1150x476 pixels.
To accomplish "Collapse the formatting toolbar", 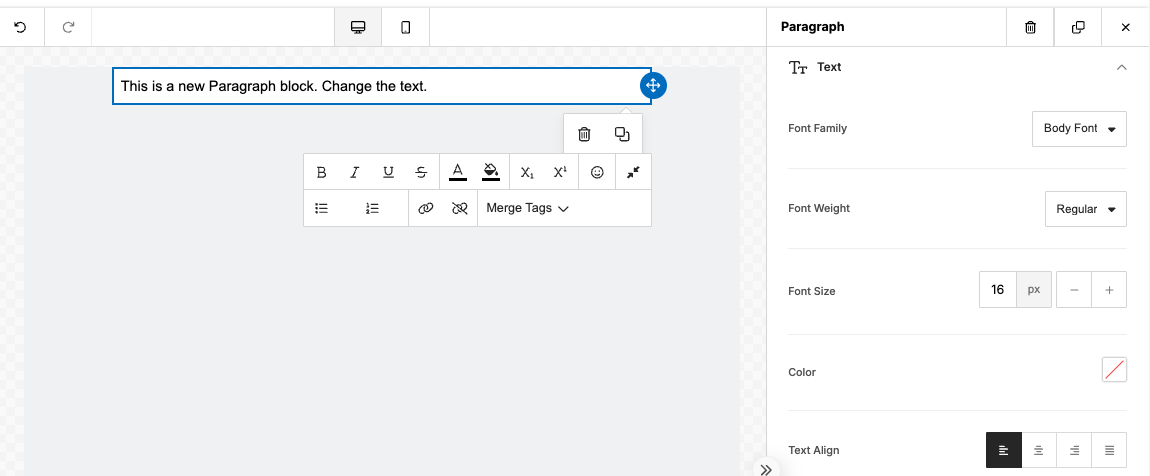I will click(634, 172).
